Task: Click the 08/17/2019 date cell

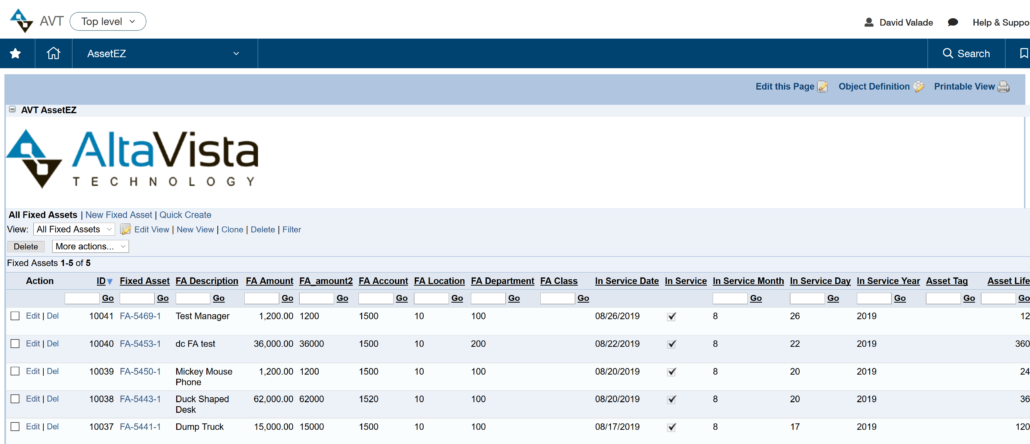Action: [x=617, y=426]
